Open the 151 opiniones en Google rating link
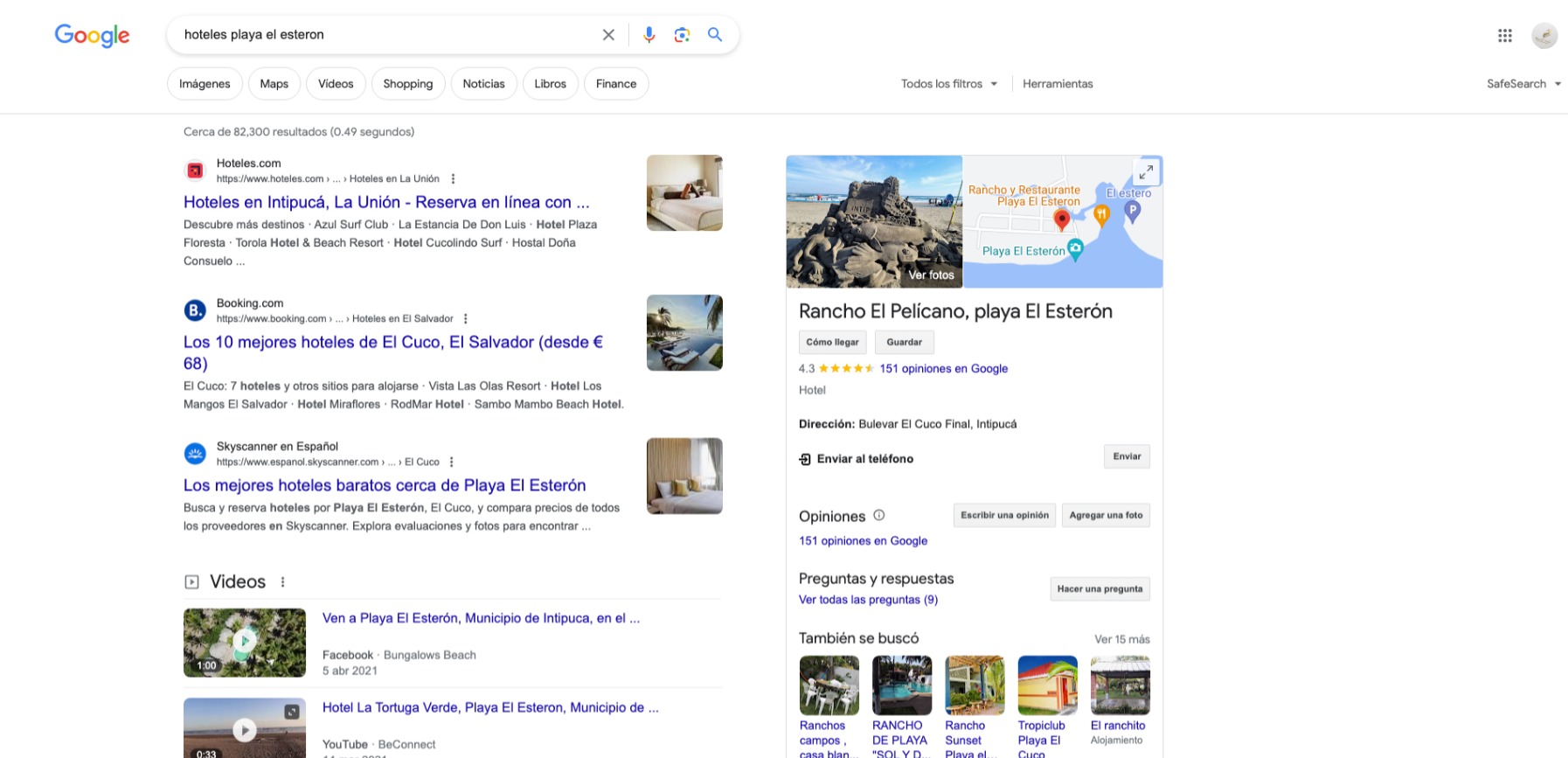This screenshot has width=1568, height=758. [x=944, y=369]
